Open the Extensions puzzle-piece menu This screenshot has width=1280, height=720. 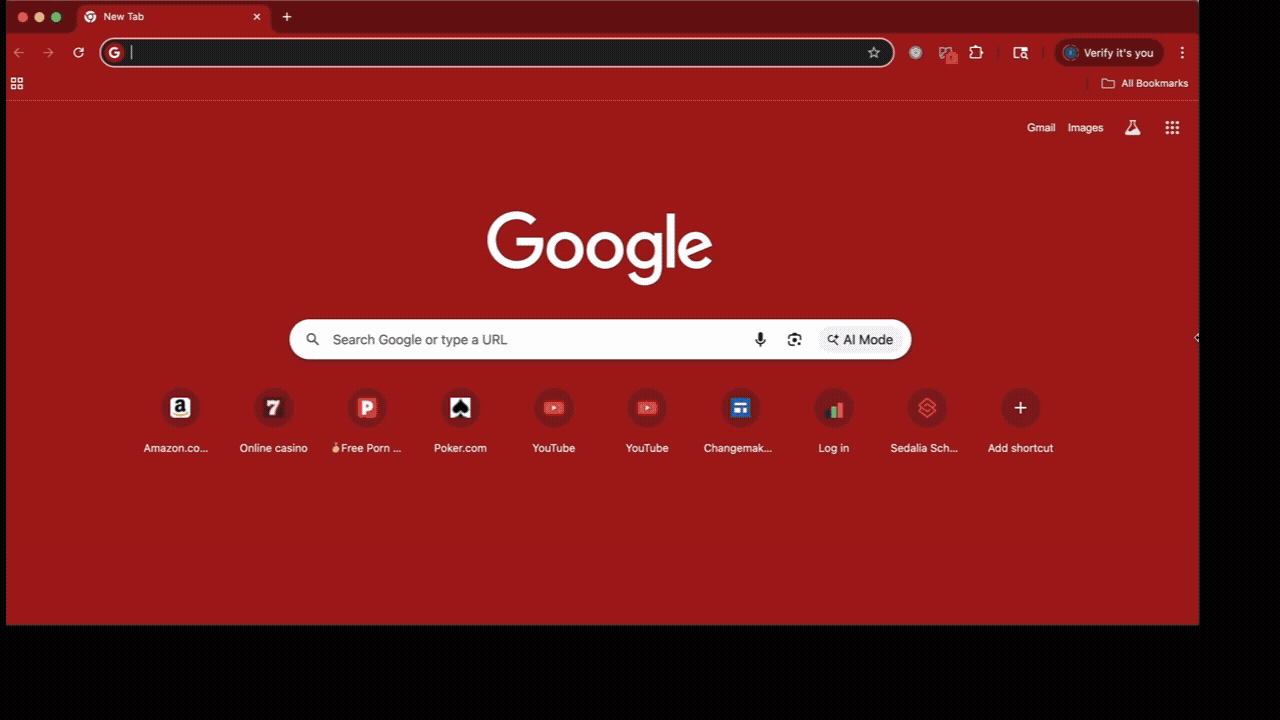(x=977, y=53)
